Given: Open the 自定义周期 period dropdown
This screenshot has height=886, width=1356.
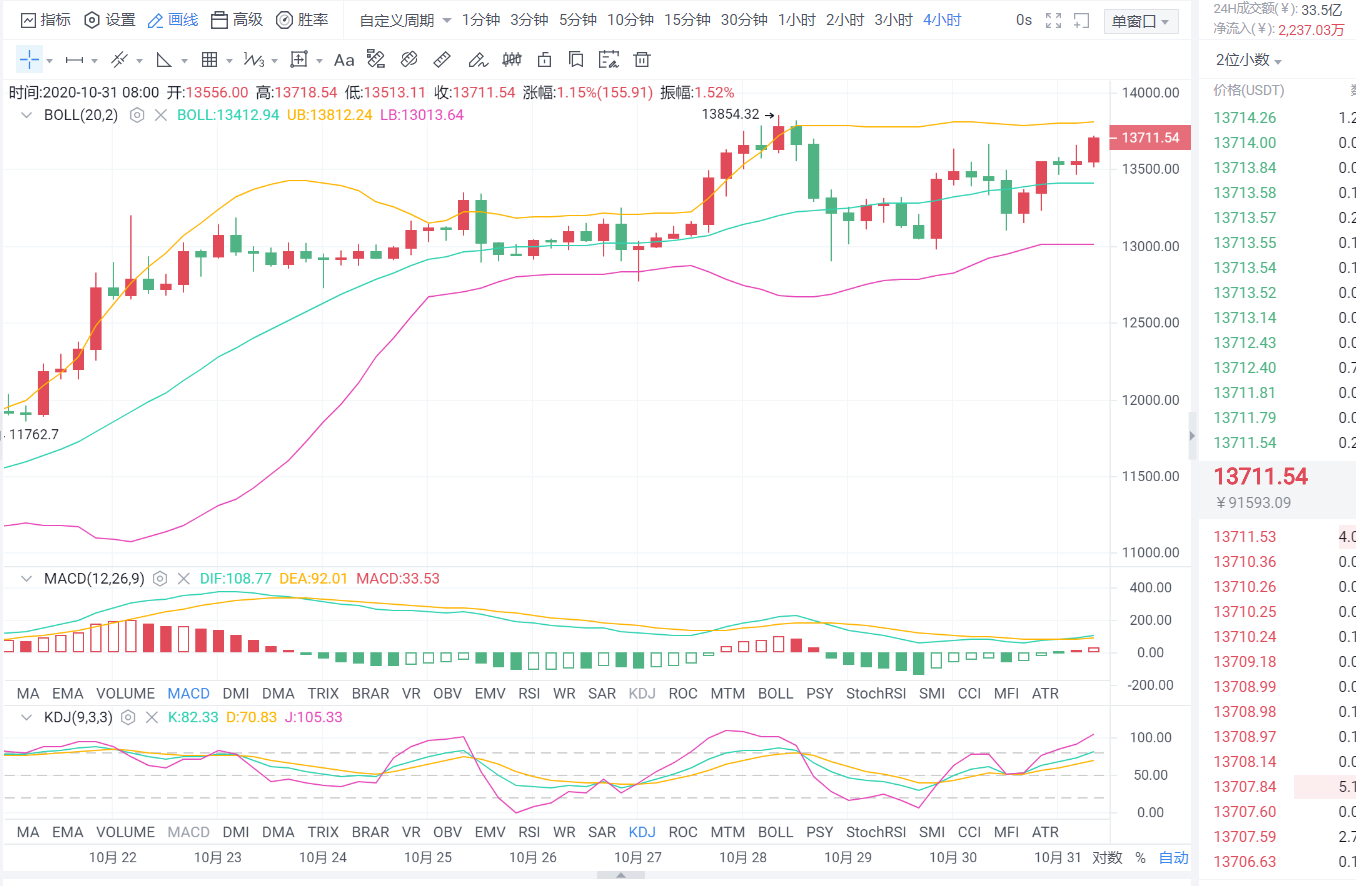Looking at the screenshot, I should click(398, 19).
